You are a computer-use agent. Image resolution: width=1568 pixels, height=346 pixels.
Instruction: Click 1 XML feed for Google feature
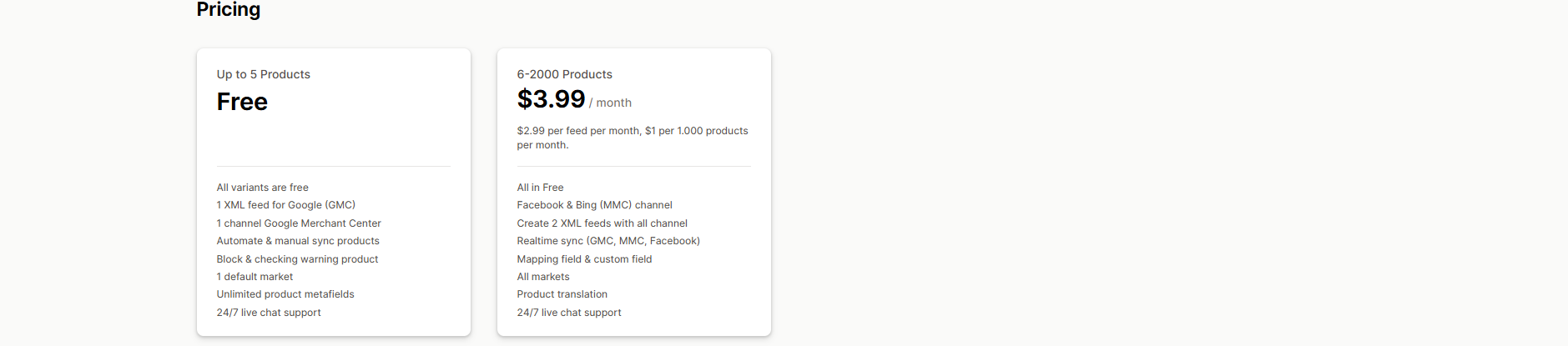285,205
